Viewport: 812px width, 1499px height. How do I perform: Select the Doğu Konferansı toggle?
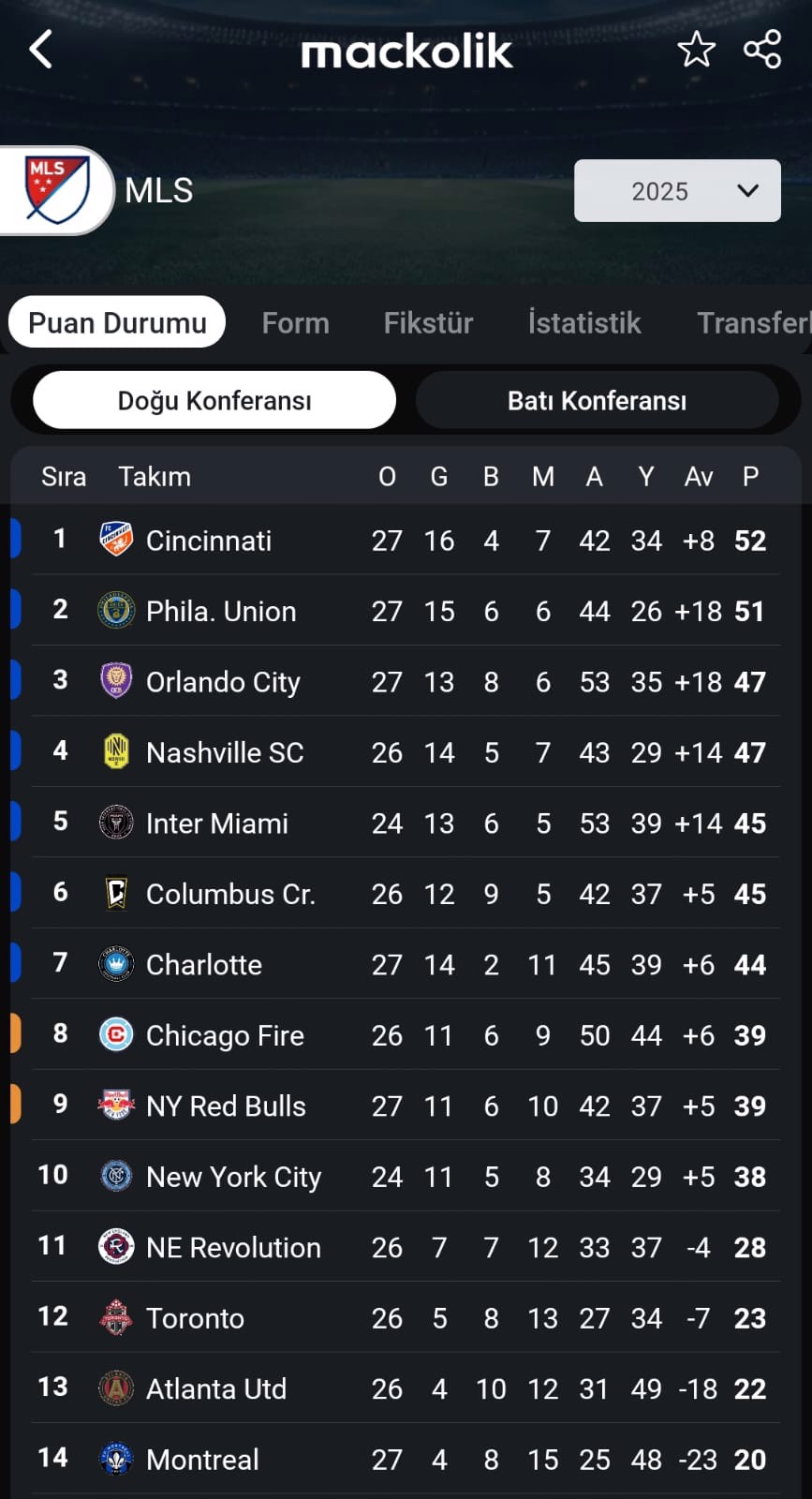tap(214, 400)
